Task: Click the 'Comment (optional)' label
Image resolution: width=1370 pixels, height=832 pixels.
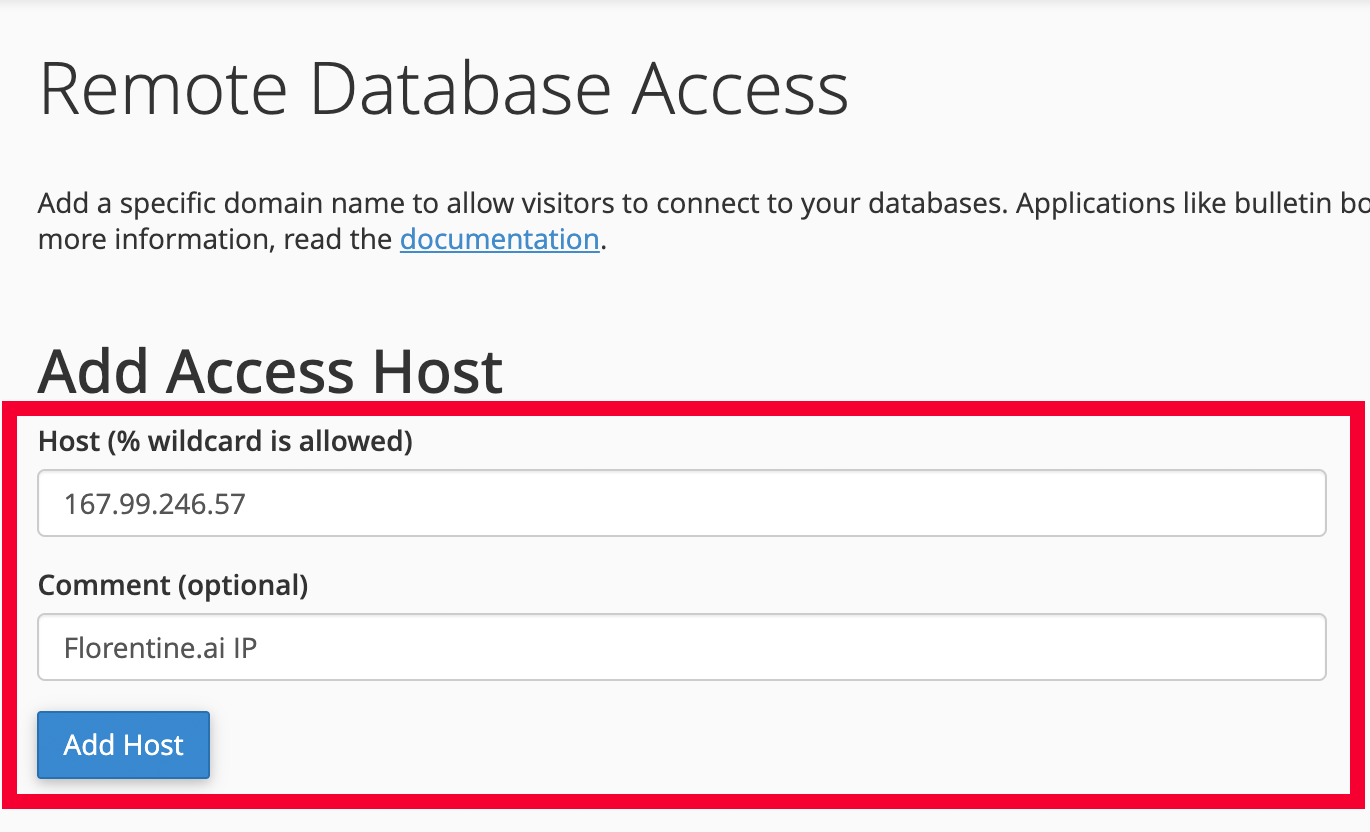Action: (173, 585)
